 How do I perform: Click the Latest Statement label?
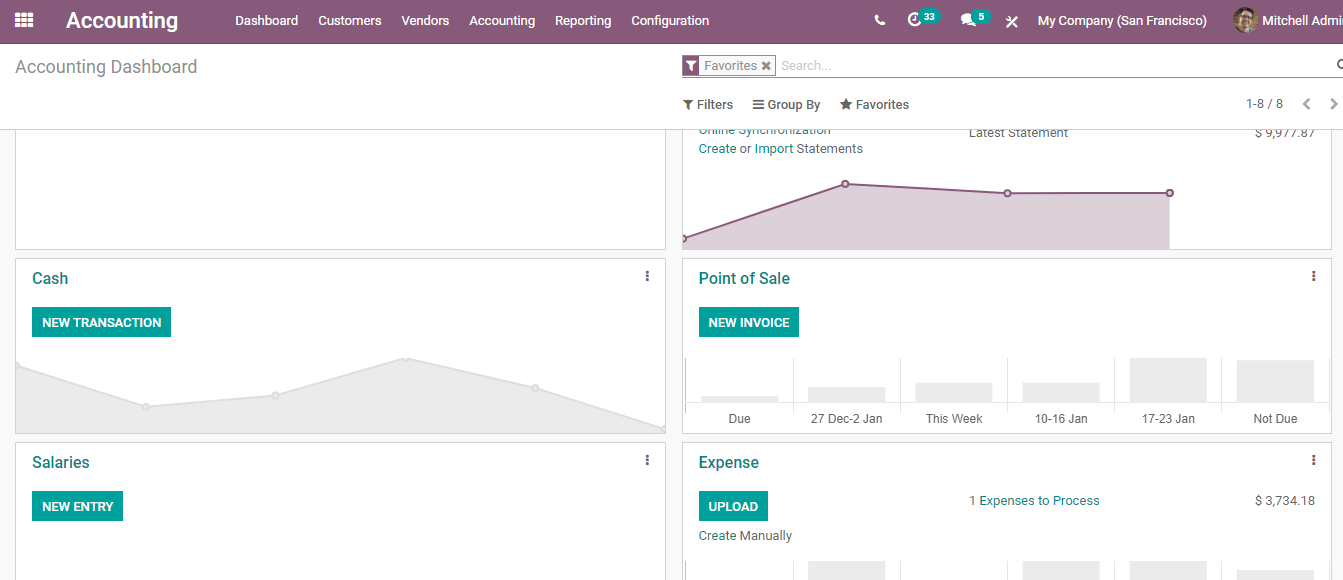click(1018, 133)
